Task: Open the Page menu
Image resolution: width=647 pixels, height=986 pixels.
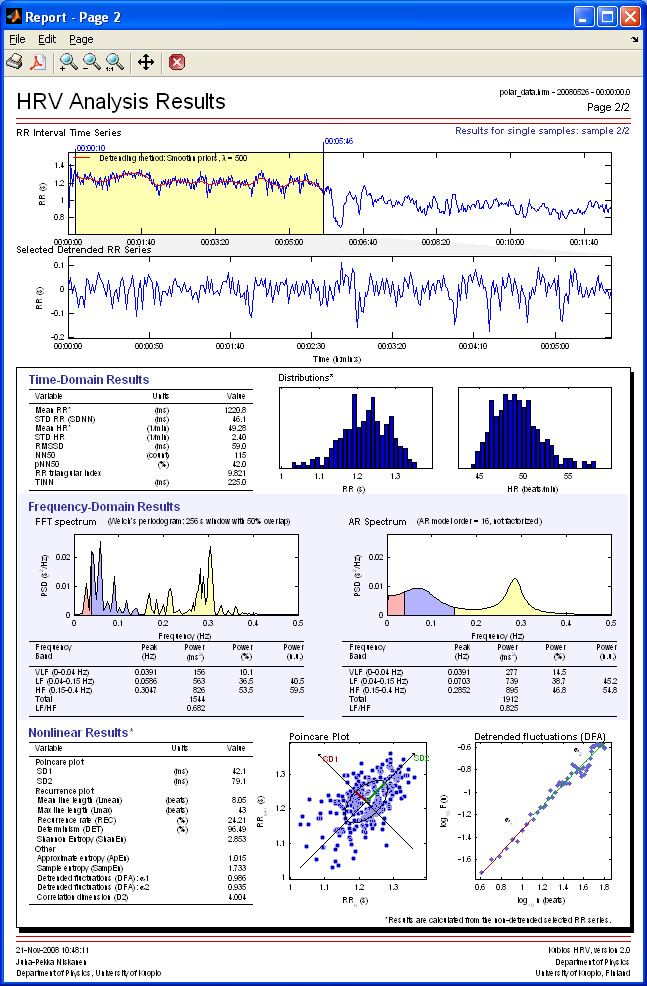Action: coord(81,39)
